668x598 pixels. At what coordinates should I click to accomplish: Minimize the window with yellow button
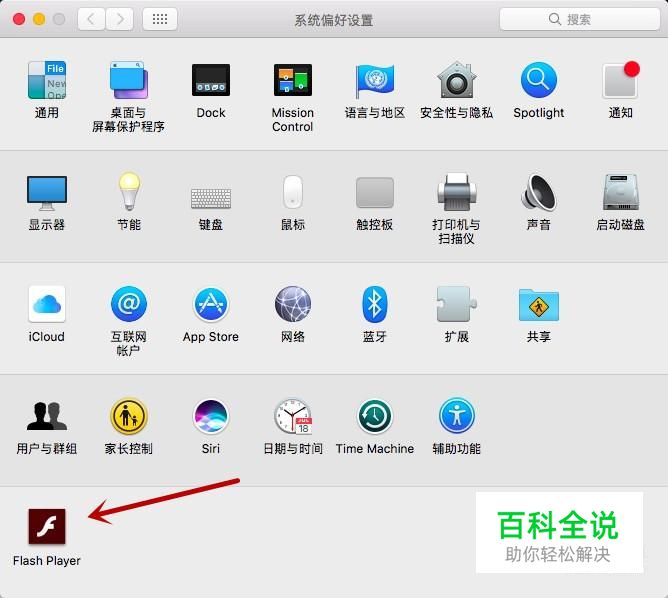tap(39, 19)
